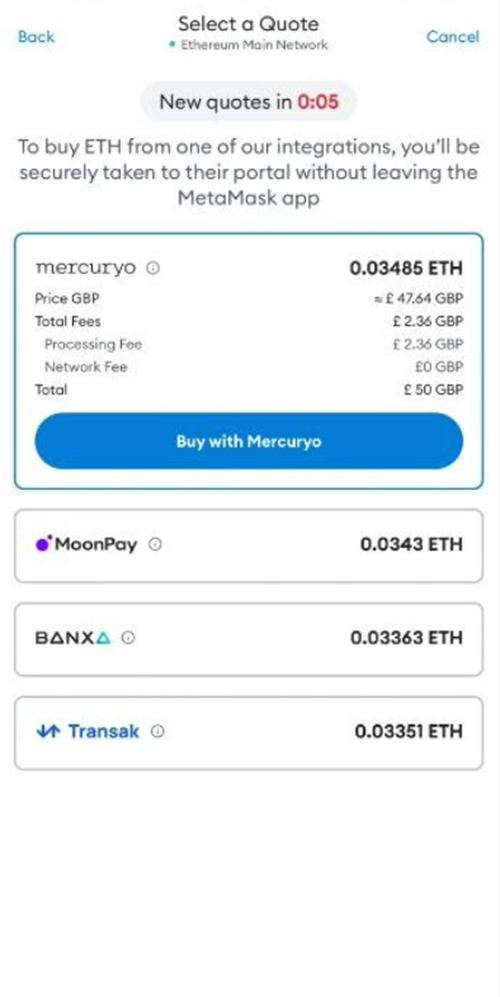Screen dimensions: 500x997
Task: Click the purple MoonPay logo
Action: coord(45,544)
